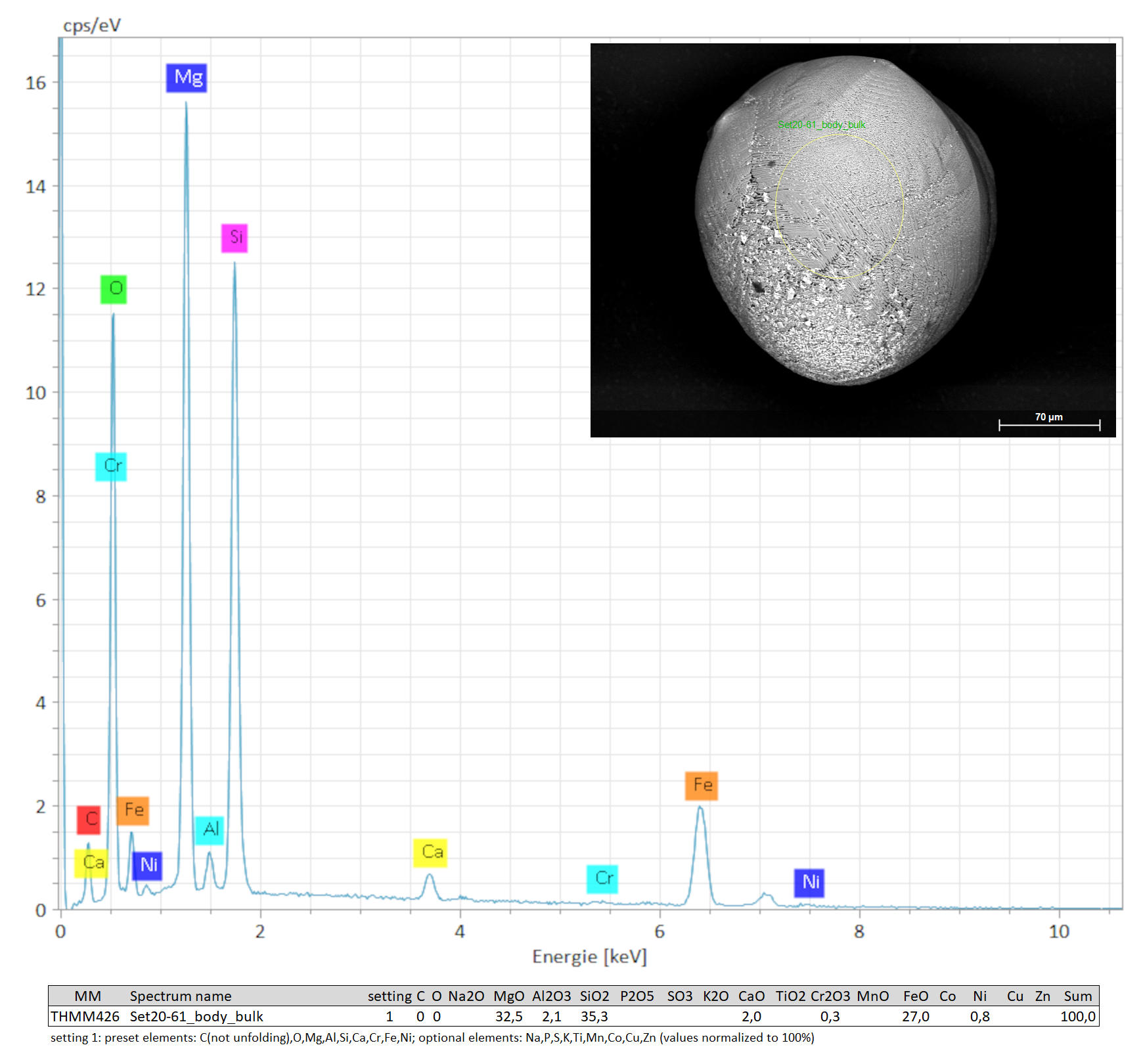Image resolution: width=1143 pixels, height=1064 pixels.
Task: Click the green O peak label
Action: point(114,289)
